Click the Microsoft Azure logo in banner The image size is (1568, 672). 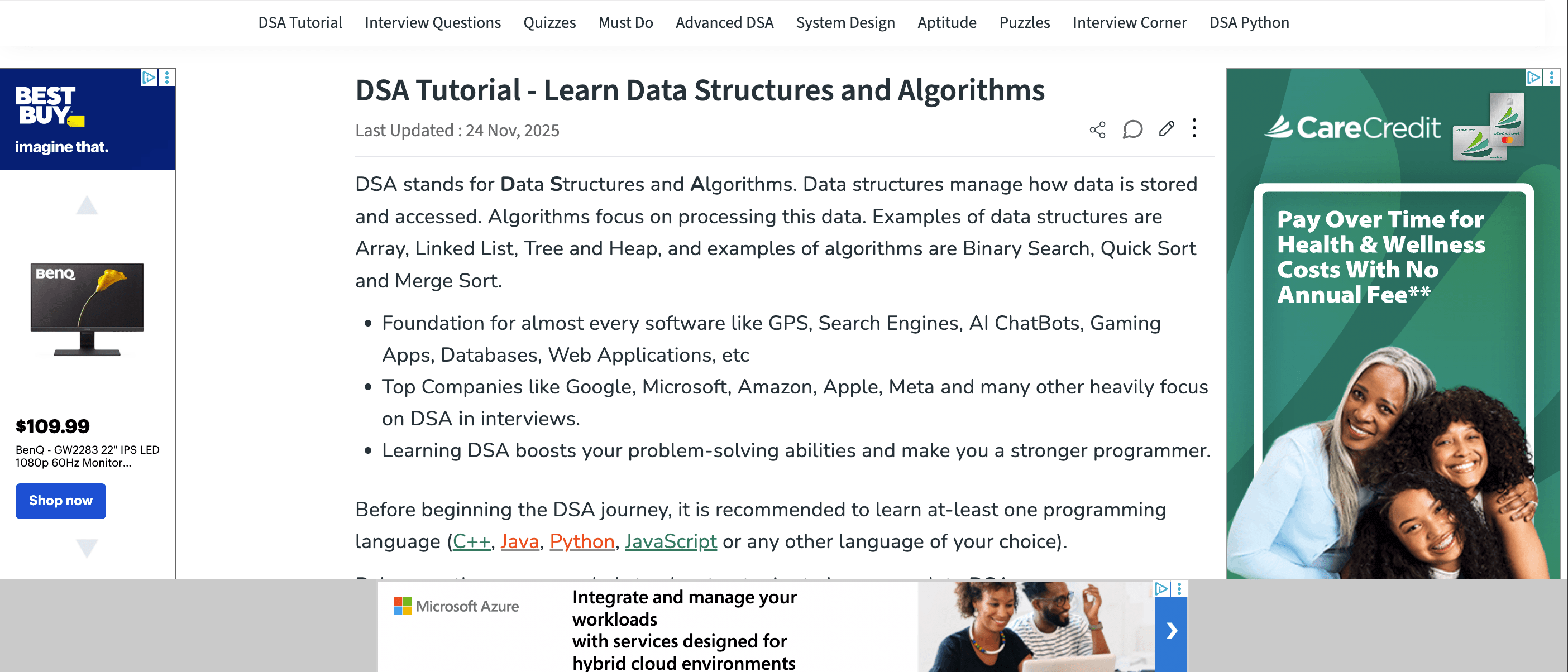pos(457,606)
